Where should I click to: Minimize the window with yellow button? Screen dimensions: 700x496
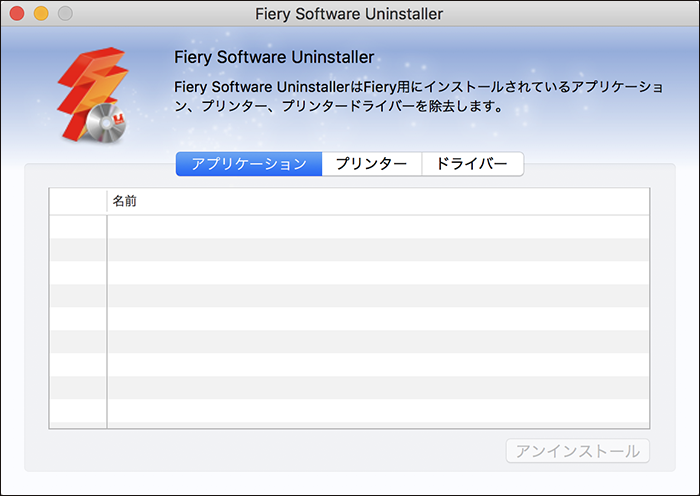coord(41,13)
